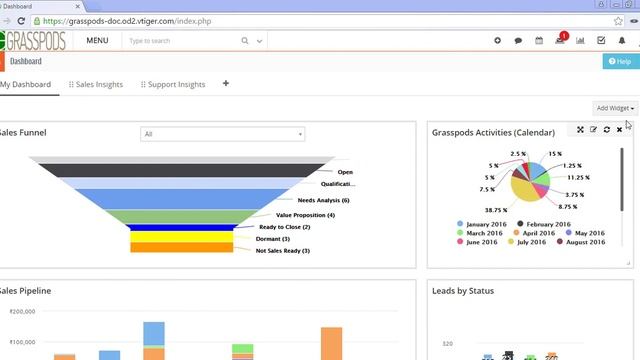Bookmark this page with star icon
This screenshot has width=640, height=360.
click(x=618, y=21)
